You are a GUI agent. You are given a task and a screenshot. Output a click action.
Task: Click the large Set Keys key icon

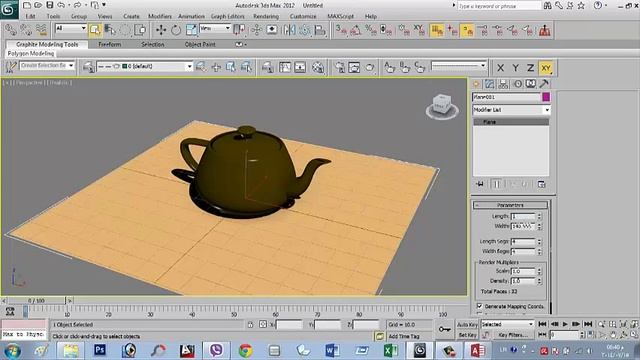tap(444, 329)
